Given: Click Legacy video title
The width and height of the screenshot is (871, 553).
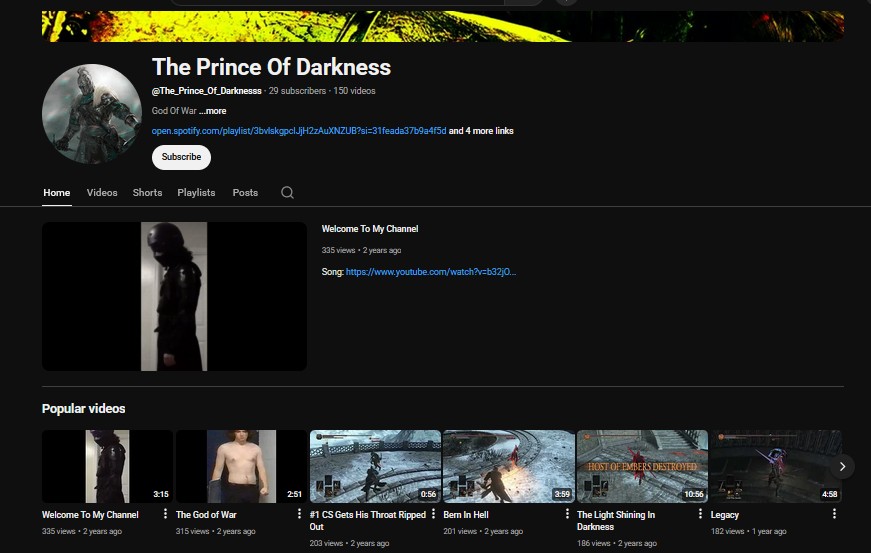Looking at the screenshot, I should click(725, 515).
